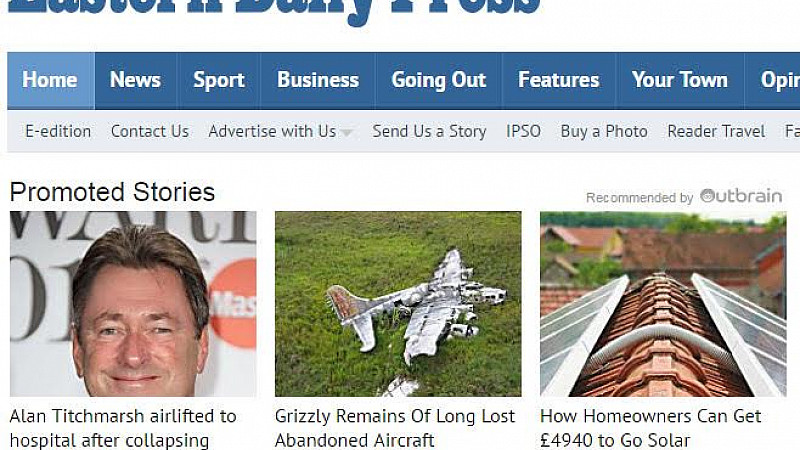
Task: Select the Business navigation tab
Action: click(x=318, y=81)
